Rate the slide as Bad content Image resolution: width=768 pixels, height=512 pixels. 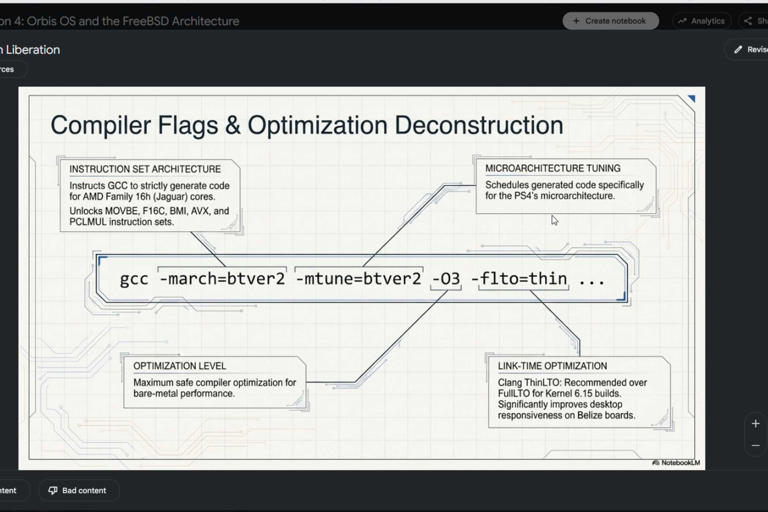[78, 490]
